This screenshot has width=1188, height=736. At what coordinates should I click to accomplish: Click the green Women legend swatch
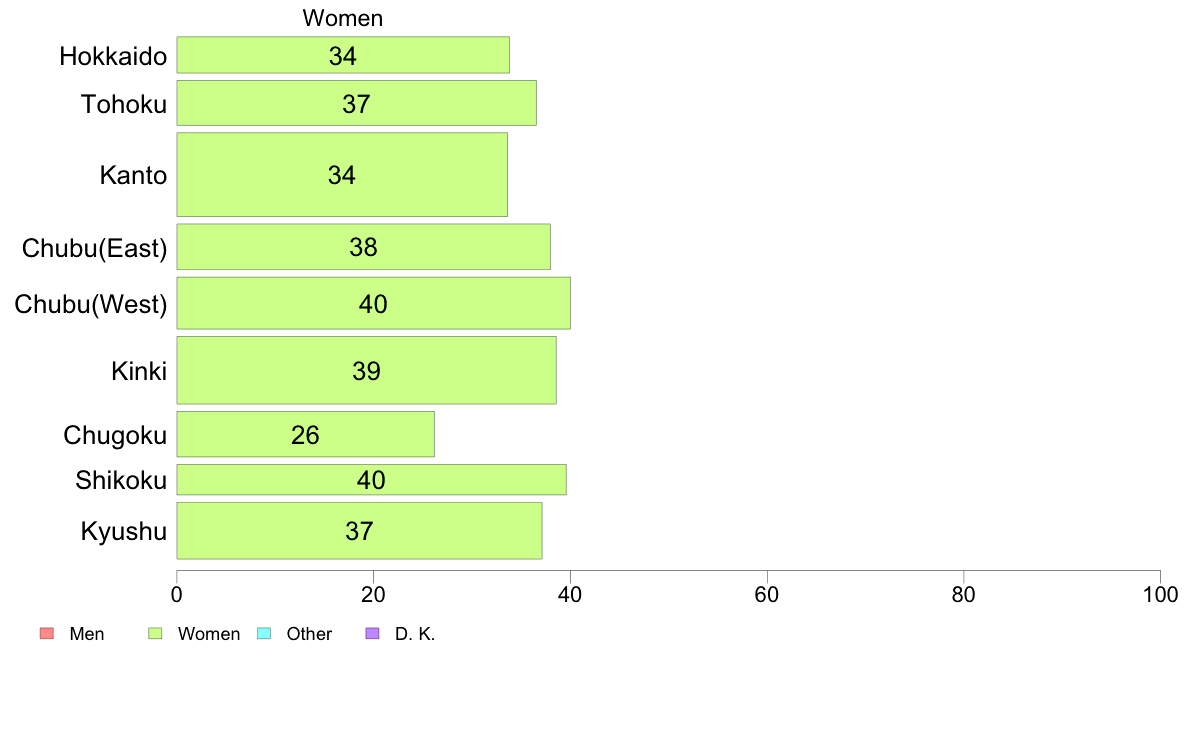[x=155, y=634]
